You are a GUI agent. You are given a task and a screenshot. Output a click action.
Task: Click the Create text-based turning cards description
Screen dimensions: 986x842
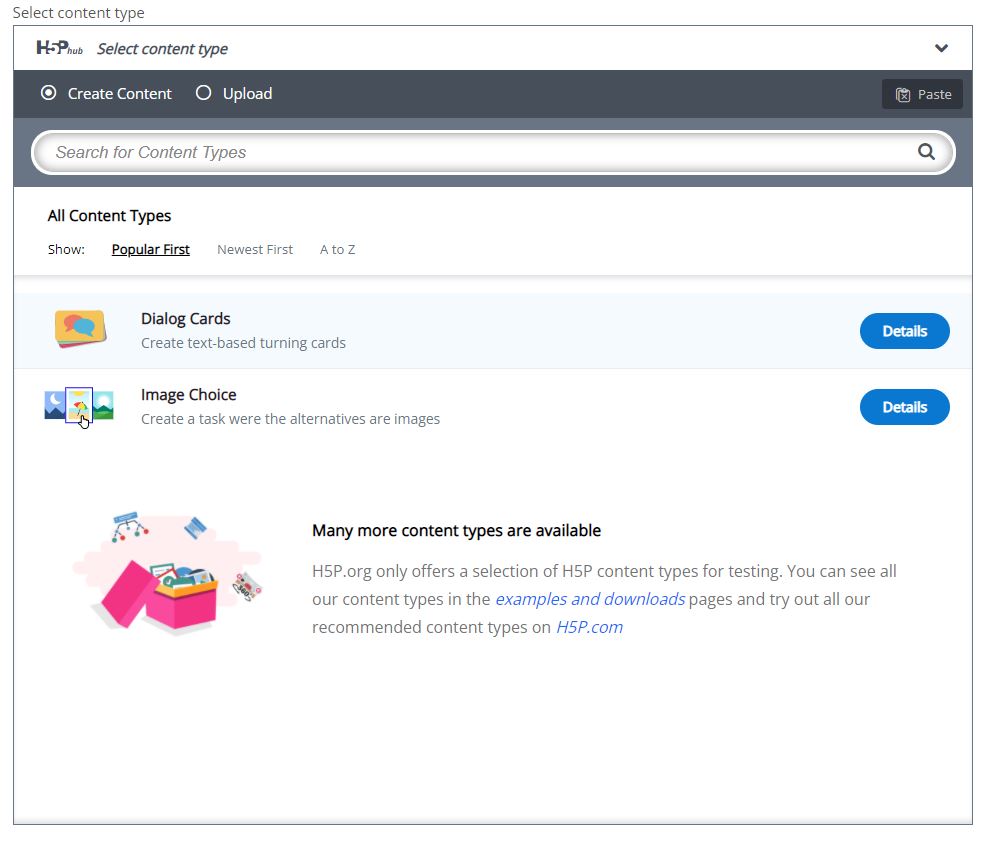coord(243,343)
